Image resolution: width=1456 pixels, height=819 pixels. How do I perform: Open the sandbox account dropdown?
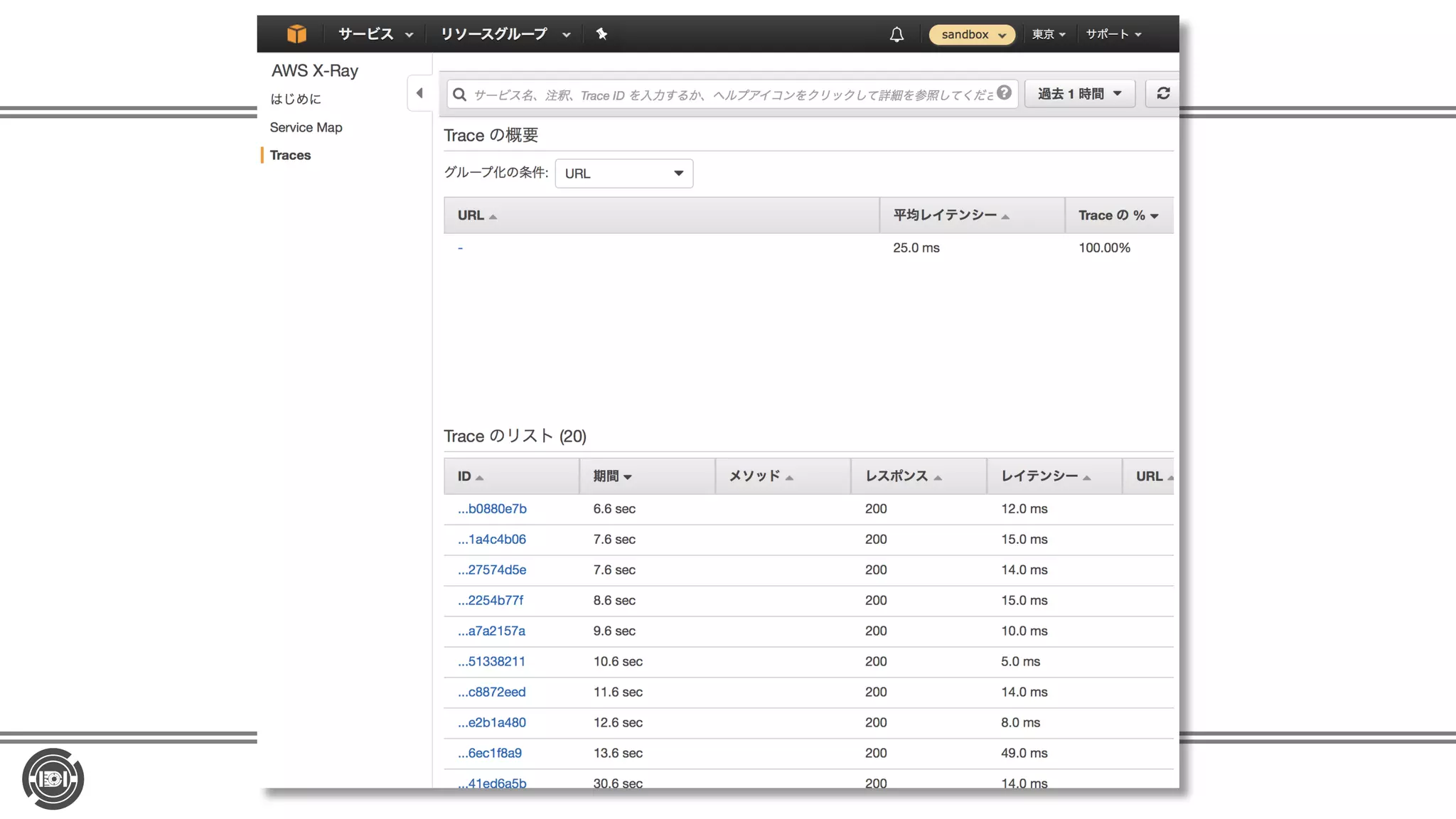(x=972, y=34)
